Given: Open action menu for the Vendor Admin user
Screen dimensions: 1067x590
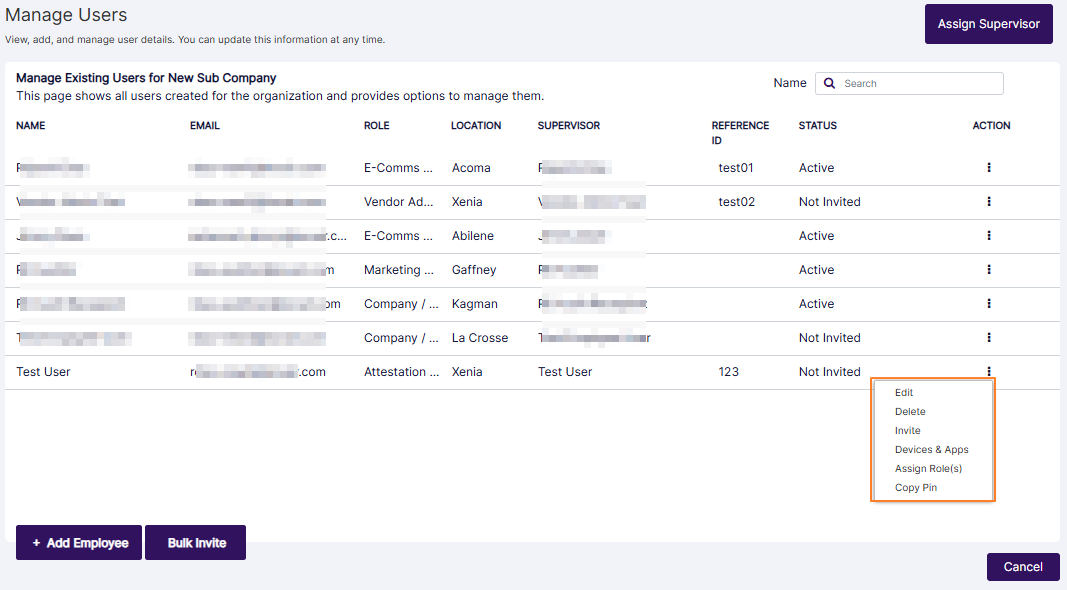Looking at the screenshot, I should pyautogui.click(x=988, y=201).
